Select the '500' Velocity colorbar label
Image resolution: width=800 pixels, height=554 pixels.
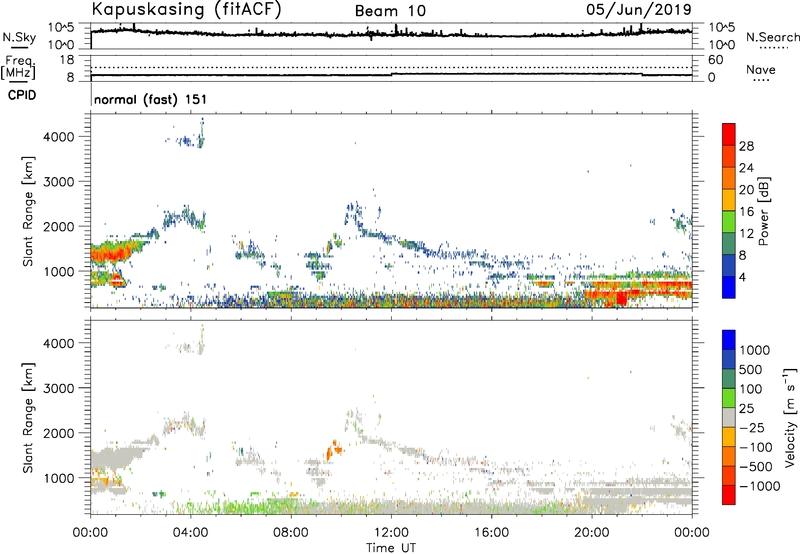pyautogui.click(x=753, y=369)
